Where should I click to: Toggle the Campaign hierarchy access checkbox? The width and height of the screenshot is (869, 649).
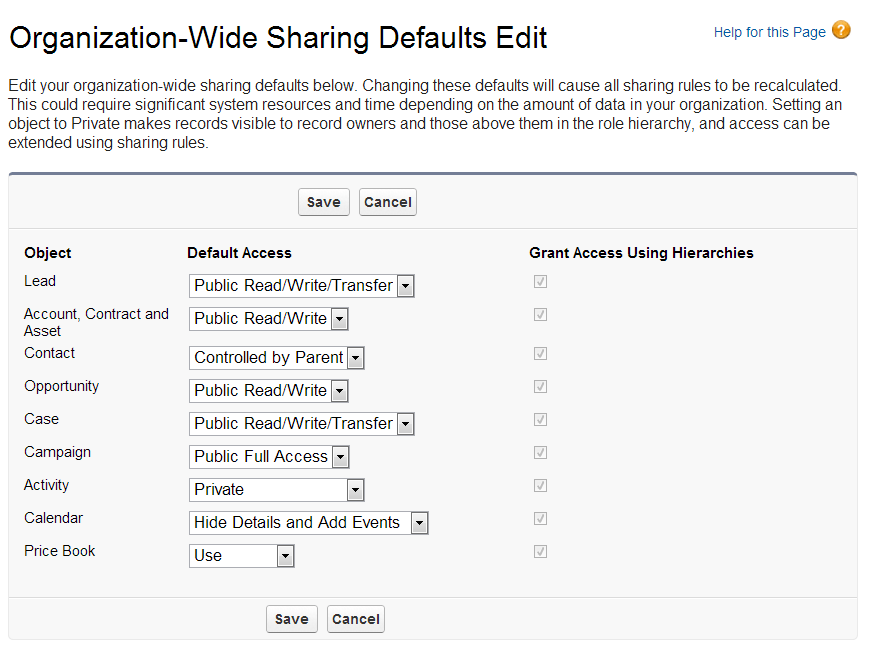tap(541, 453)
